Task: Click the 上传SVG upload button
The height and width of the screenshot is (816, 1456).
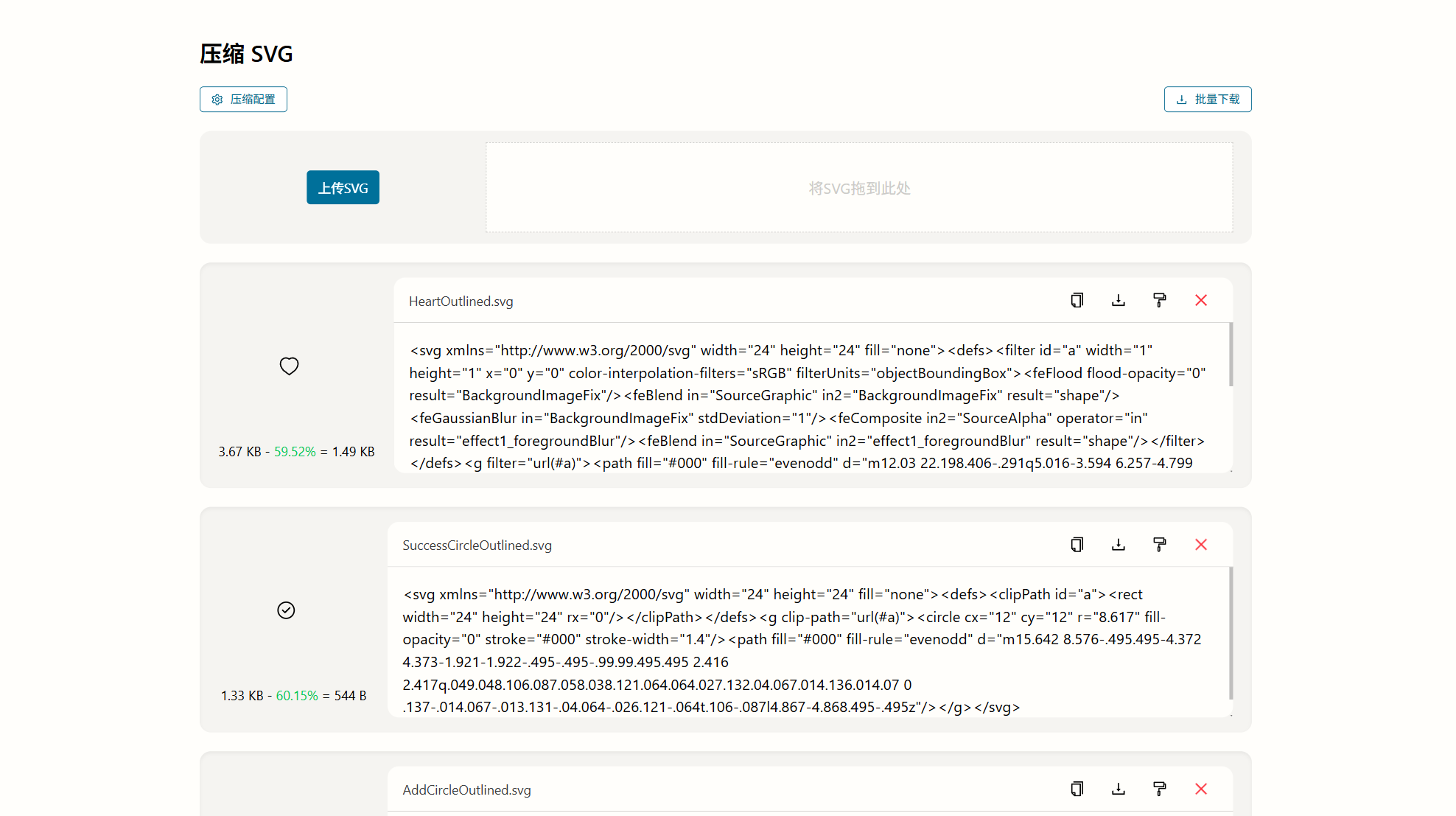Action: [x=343, y=187]
